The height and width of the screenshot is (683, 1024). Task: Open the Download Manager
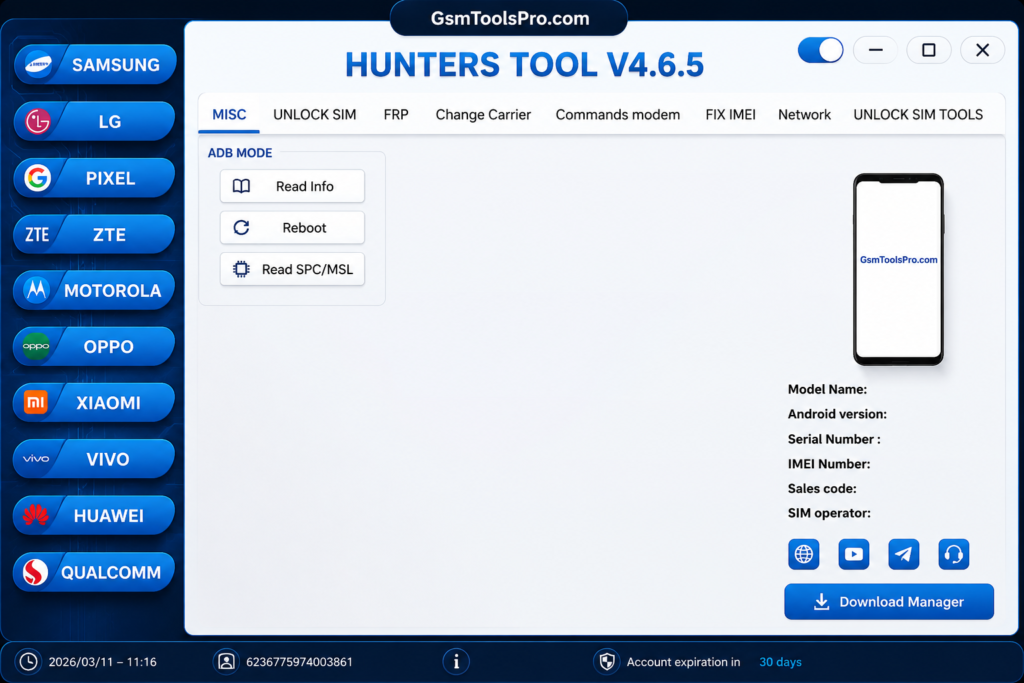coord(889,601)
